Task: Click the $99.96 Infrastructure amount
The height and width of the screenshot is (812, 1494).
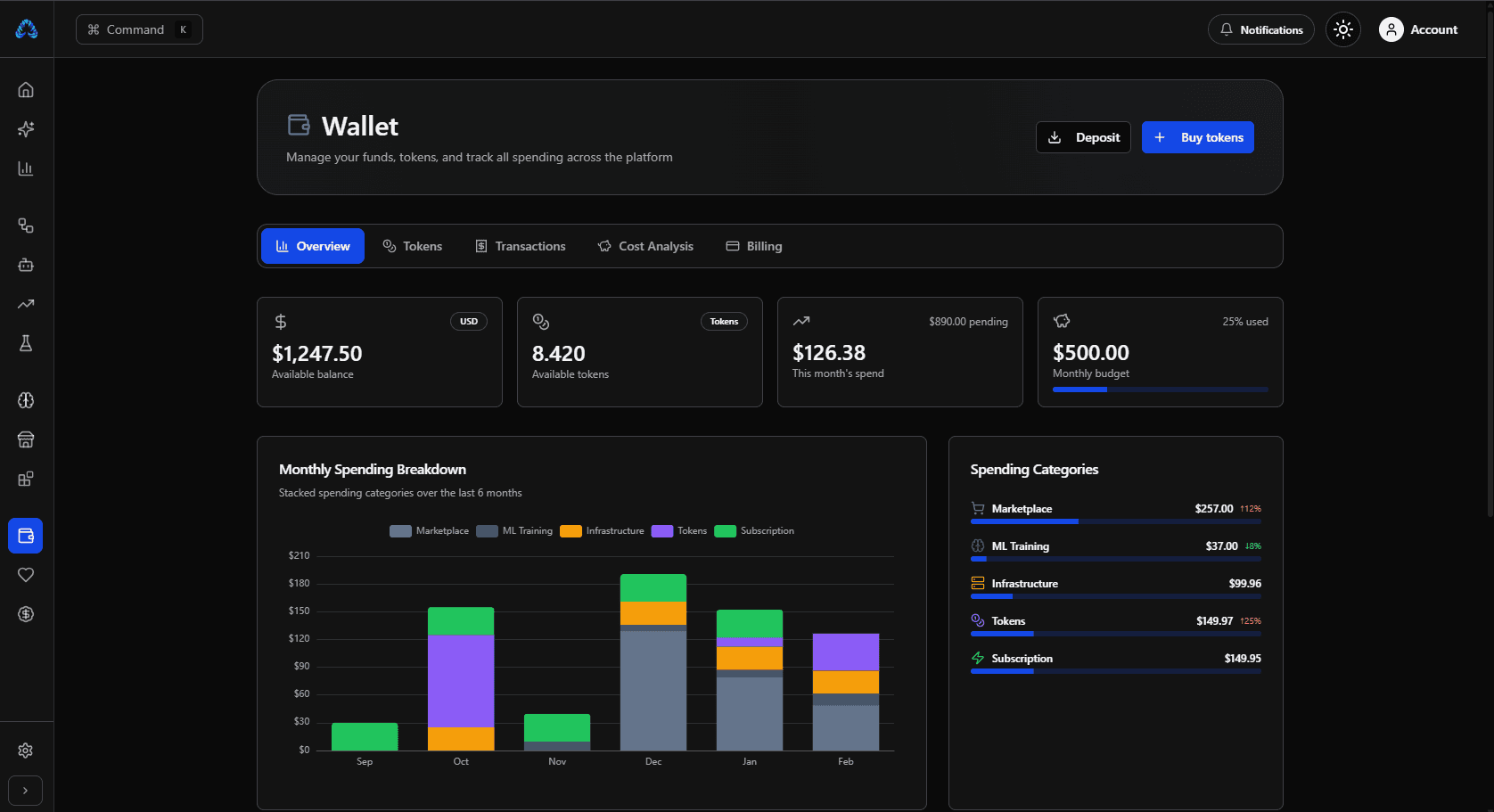Action: click(x=1245, y=584)
